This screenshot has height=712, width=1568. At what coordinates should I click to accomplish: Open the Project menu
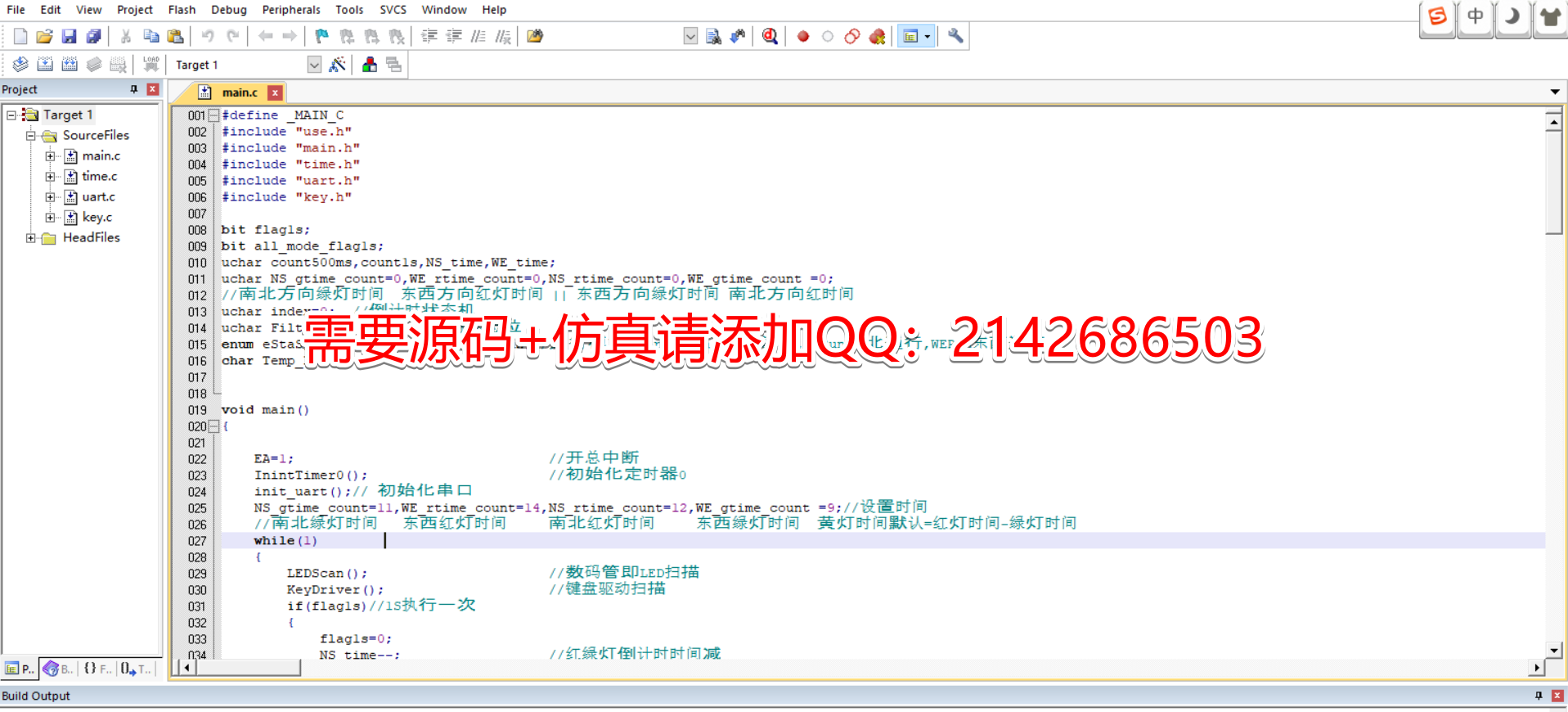click(x=135, y=10)
